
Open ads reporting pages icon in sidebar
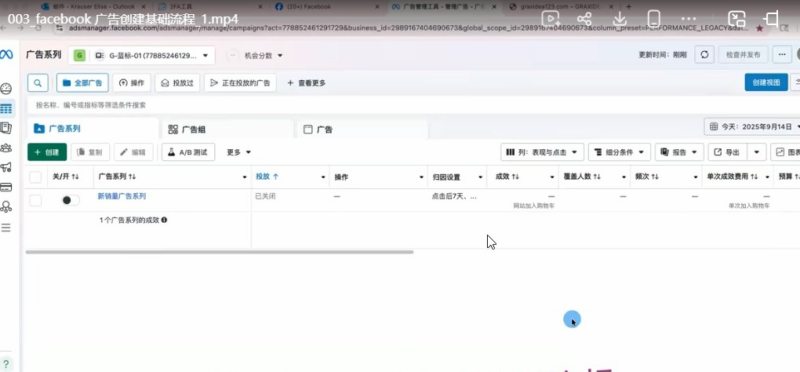click(x=6, y=128)
